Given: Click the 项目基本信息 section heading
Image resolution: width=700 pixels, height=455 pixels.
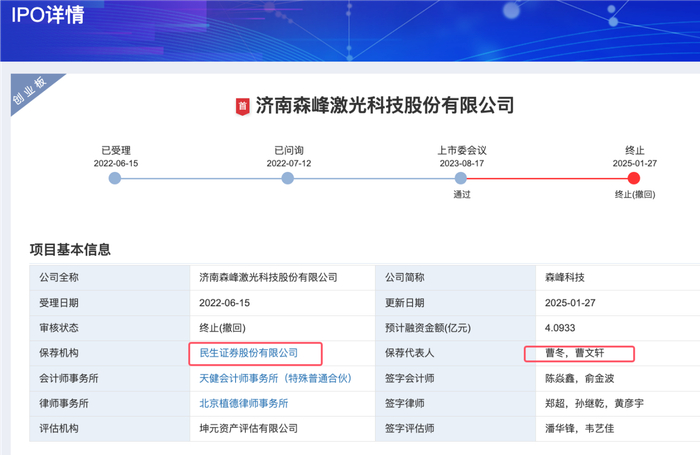Looking at the screenshot, I should (x=70, y=250).
